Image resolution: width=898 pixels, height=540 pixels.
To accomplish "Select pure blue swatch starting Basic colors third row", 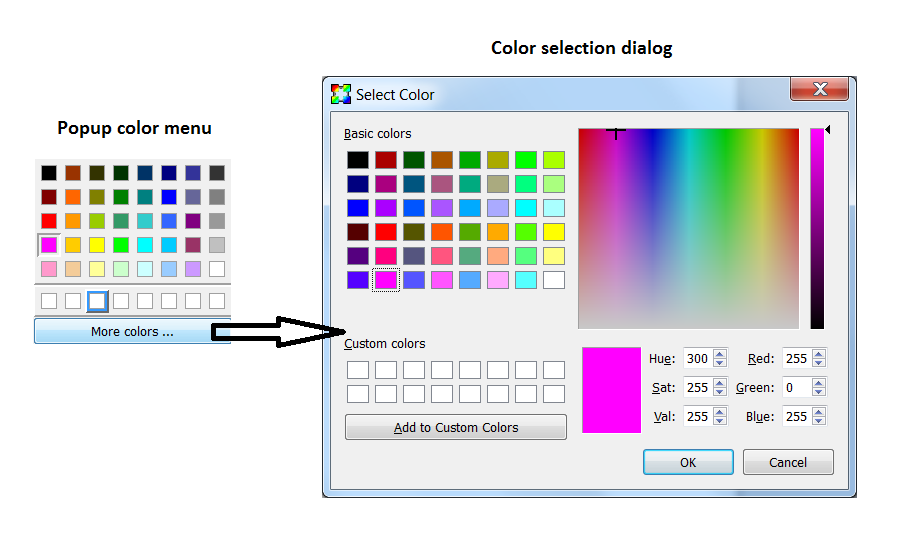I will (358, 208).
